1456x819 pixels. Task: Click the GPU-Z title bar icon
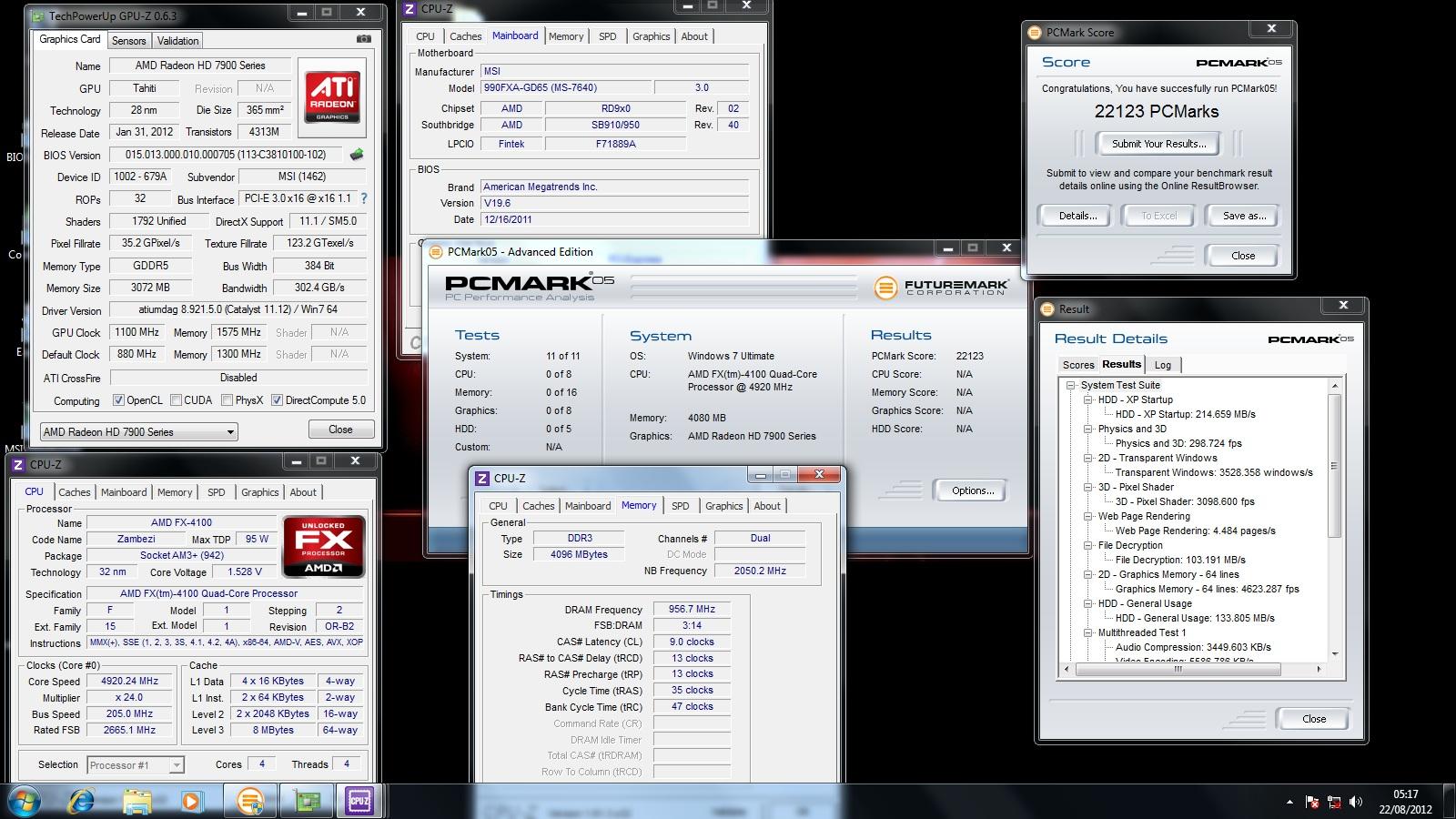[37, 15]
